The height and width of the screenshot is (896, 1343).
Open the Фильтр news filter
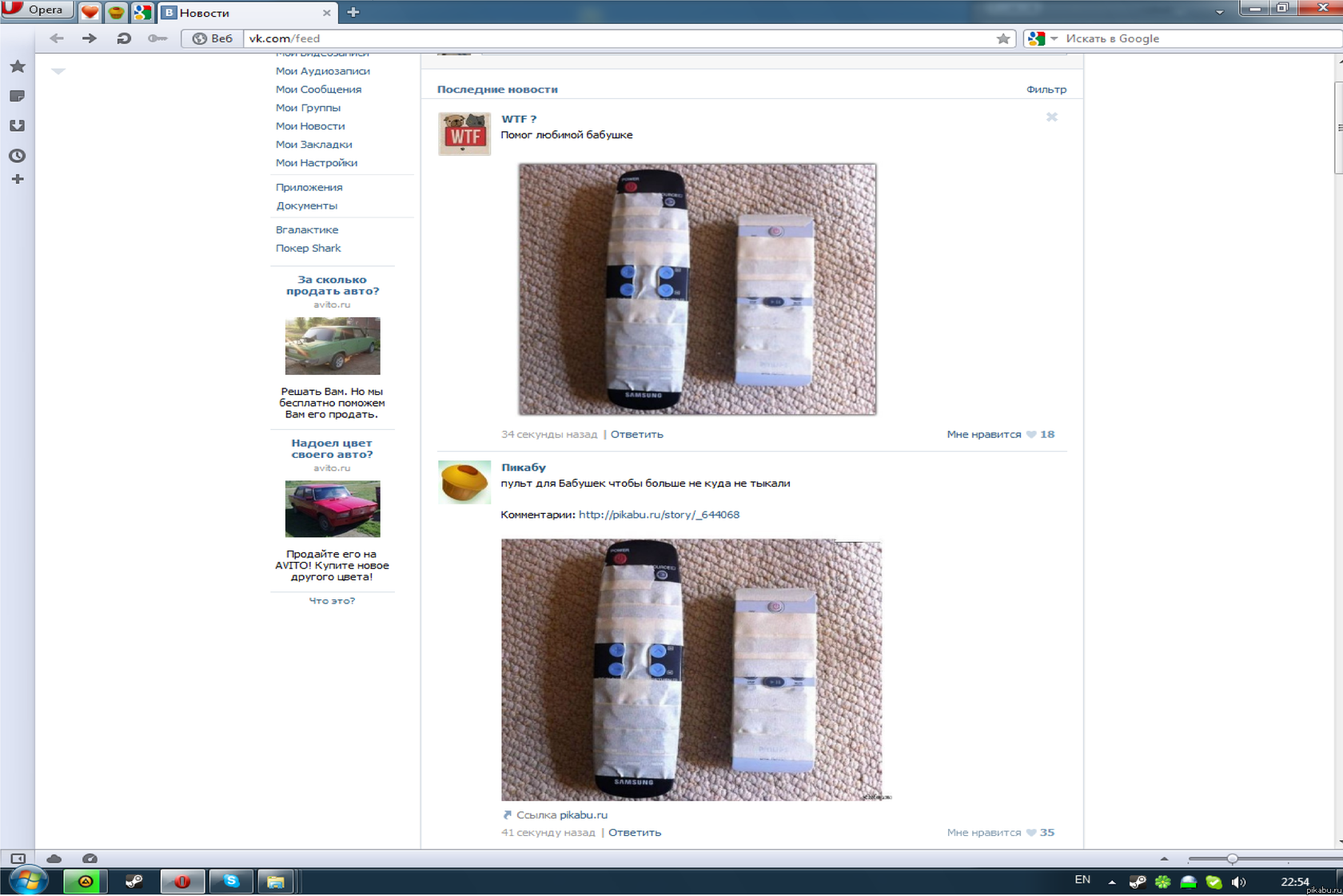click(x=1046, y=90)
